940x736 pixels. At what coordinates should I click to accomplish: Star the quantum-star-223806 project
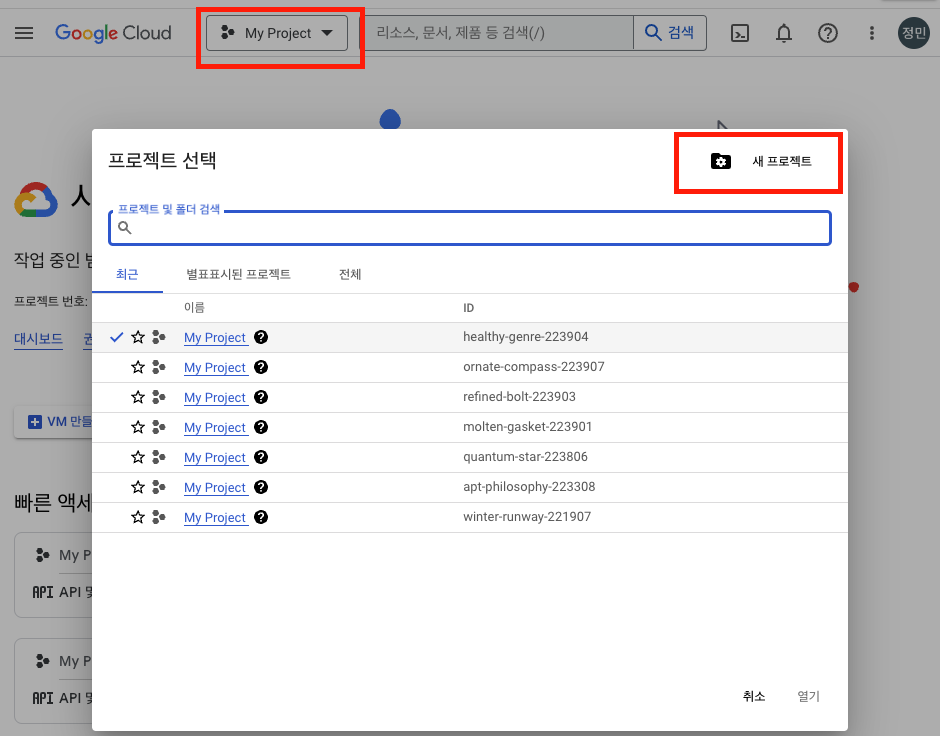coord(138,457)
